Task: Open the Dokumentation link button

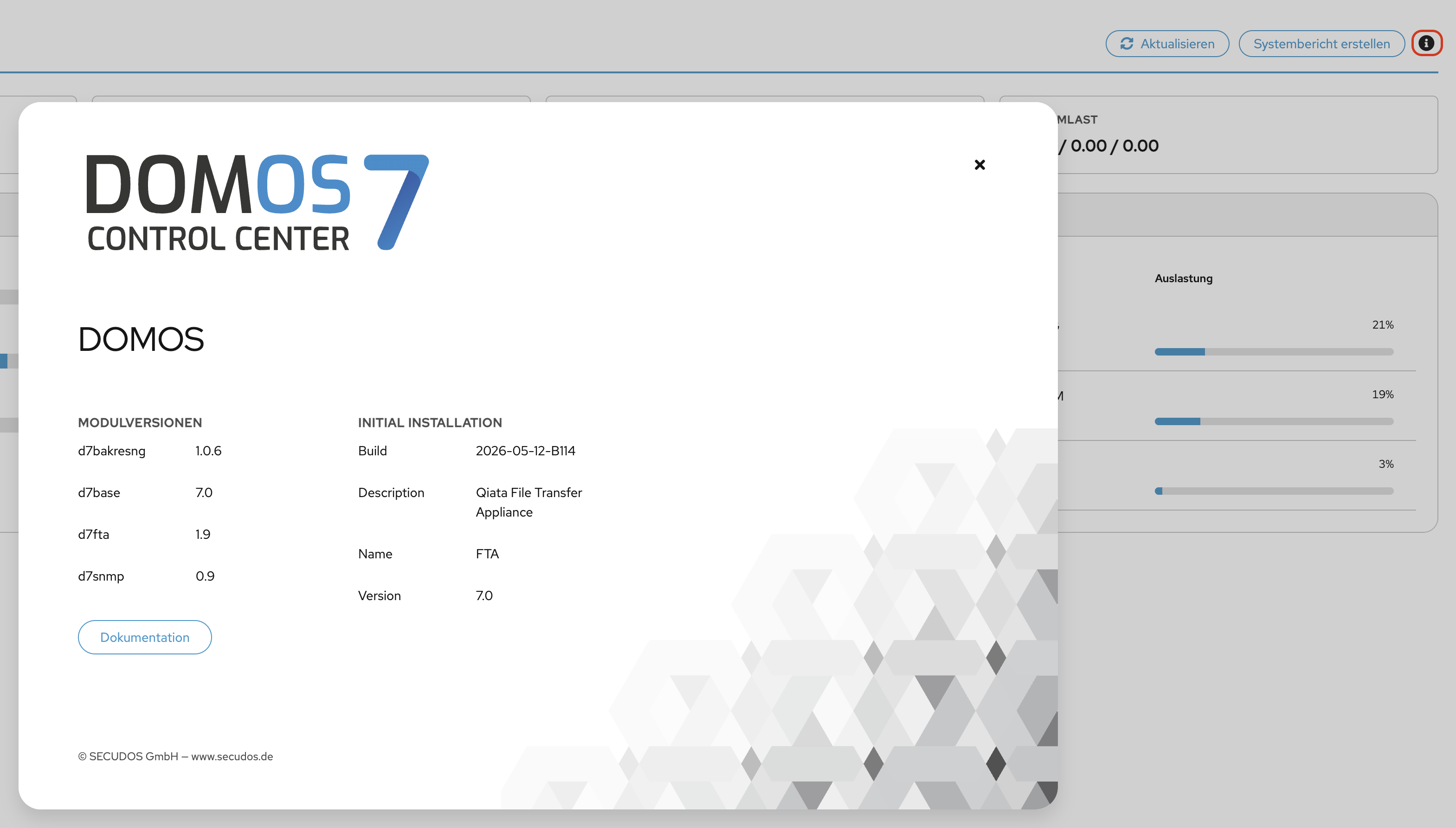Action: click(145, 637)
